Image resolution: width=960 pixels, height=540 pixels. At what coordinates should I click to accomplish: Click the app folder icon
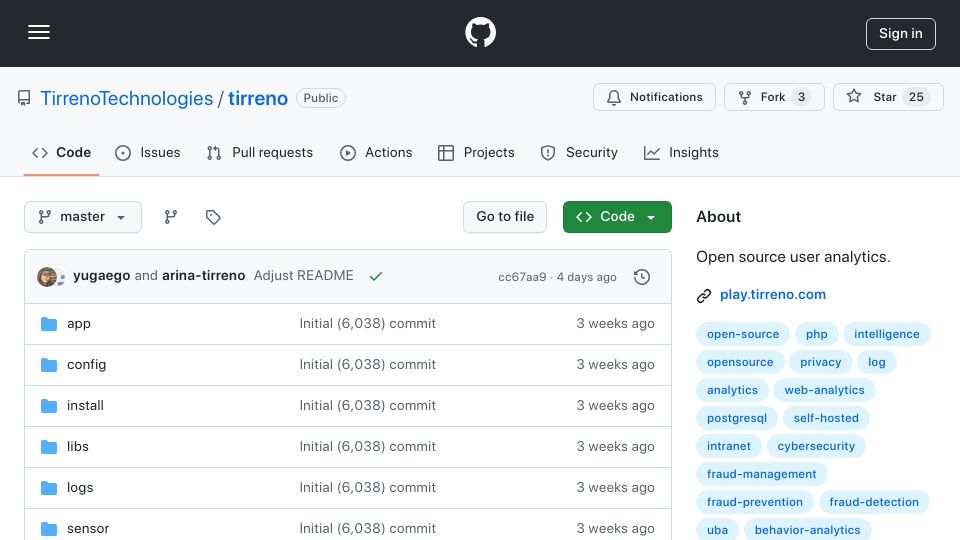point(49,324)
